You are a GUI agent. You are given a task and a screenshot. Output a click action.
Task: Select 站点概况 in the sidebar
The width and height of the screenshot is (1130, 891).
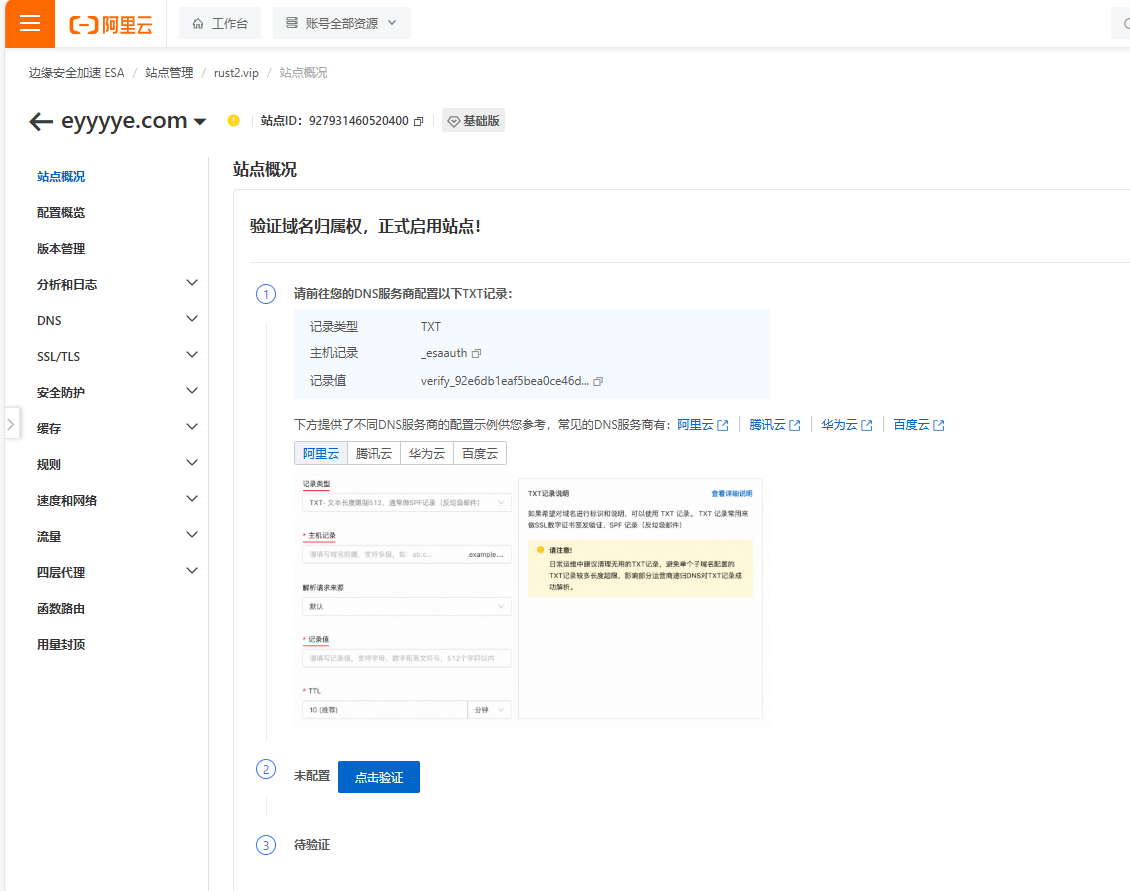pos(61,177)
